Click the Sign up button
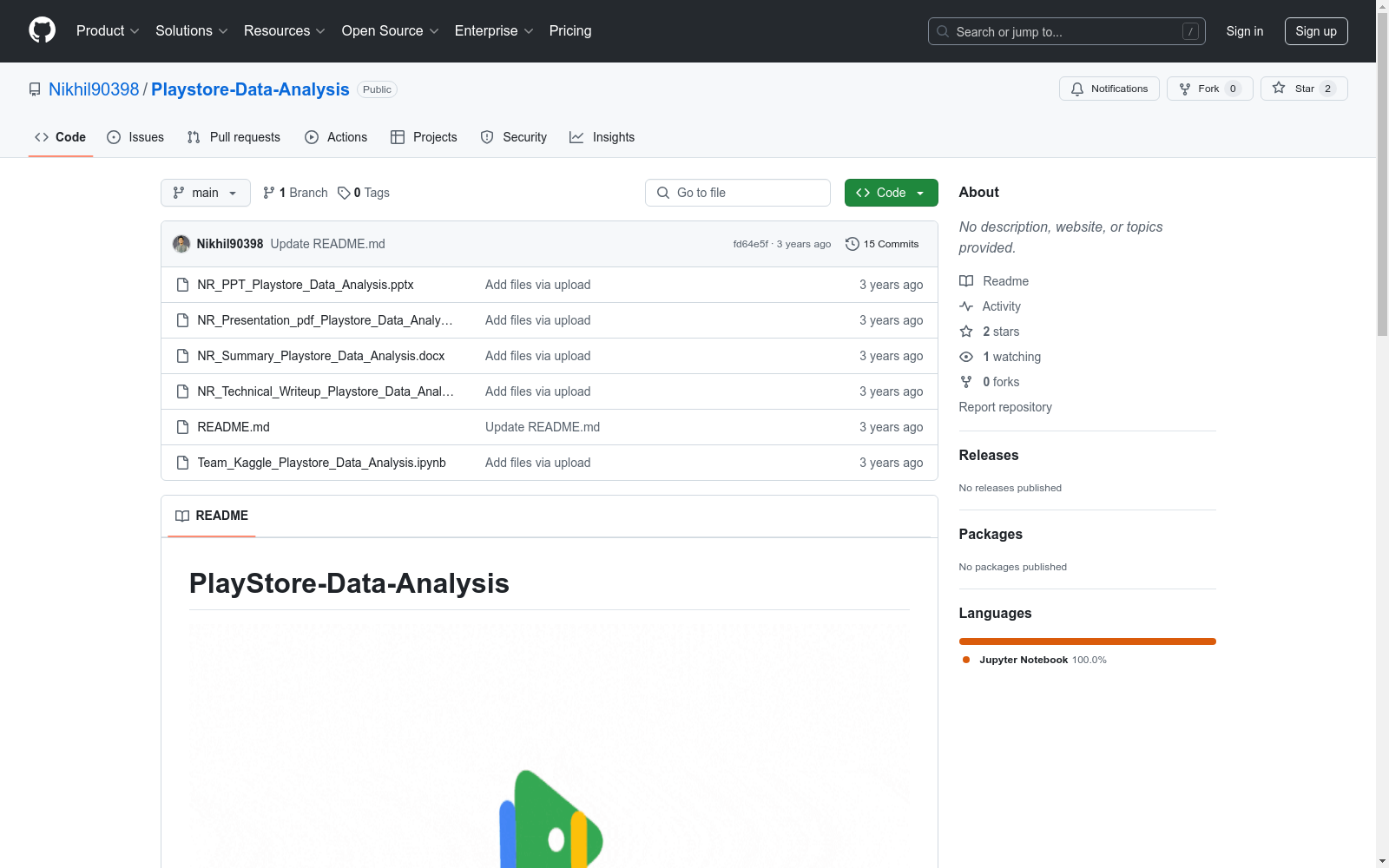 coord(1316,31)
